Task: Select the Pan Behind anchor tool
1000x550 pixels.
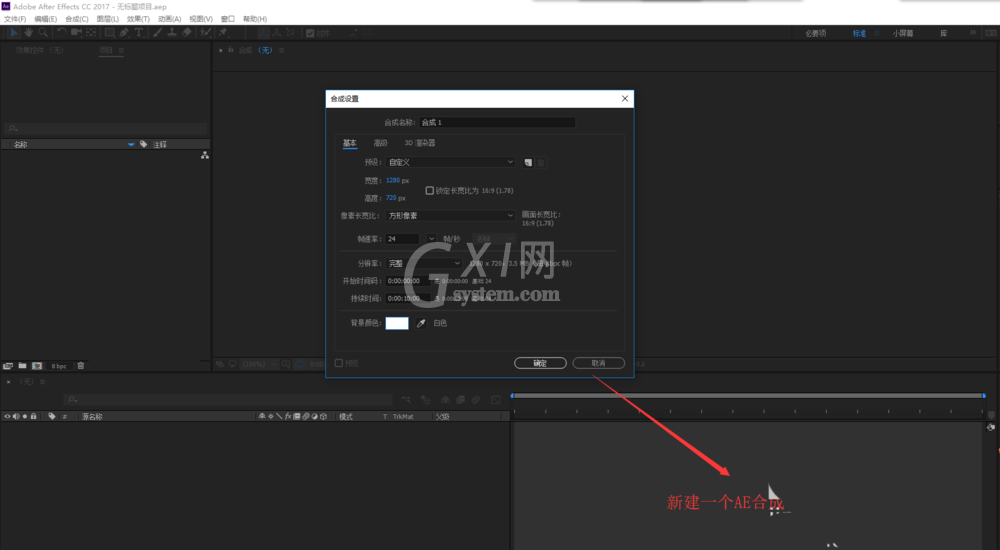Action: [x=91, y=33]
